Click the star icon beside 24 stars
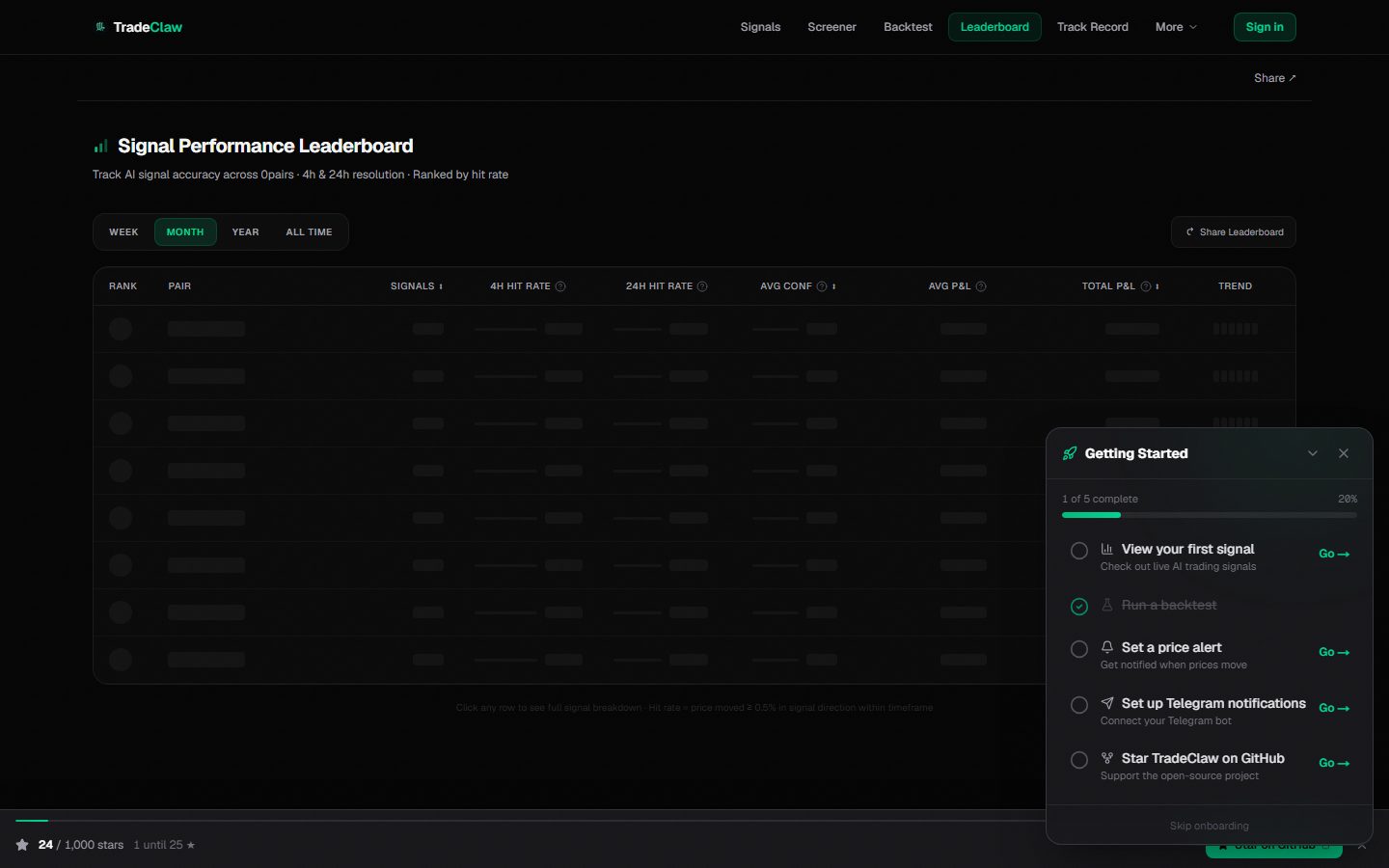 point(22,845)
